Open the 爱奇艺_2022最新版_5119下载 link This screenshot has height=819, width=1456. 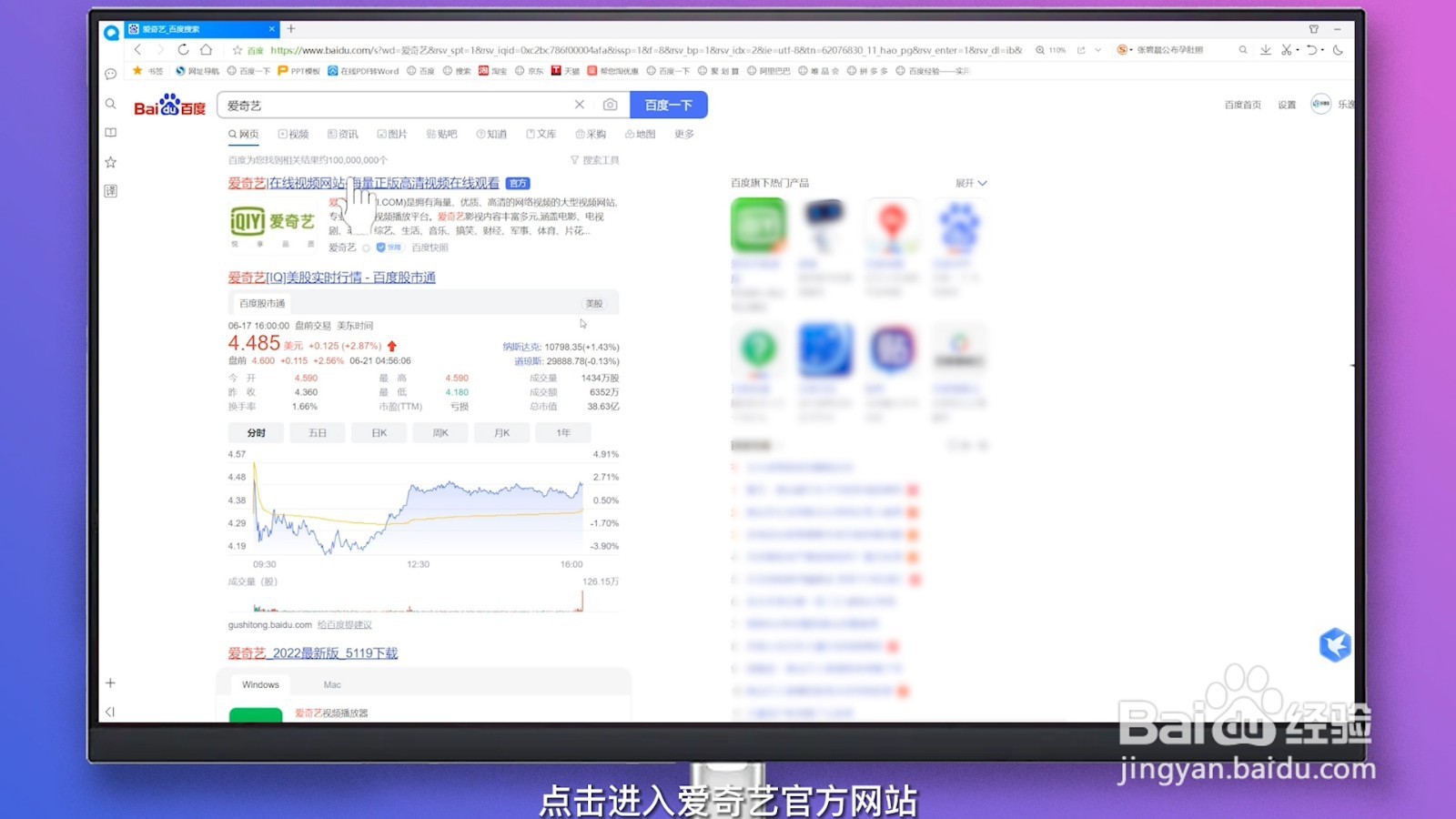[312, 653]
